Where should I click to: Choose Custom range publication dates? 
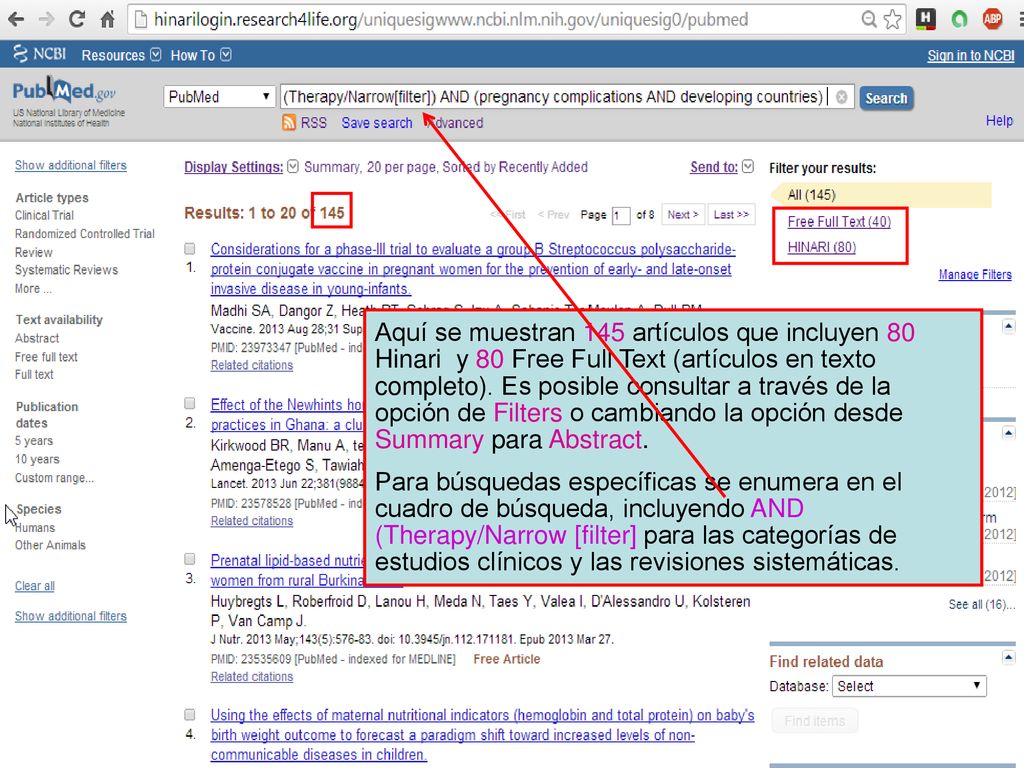(x=54, y=477)
